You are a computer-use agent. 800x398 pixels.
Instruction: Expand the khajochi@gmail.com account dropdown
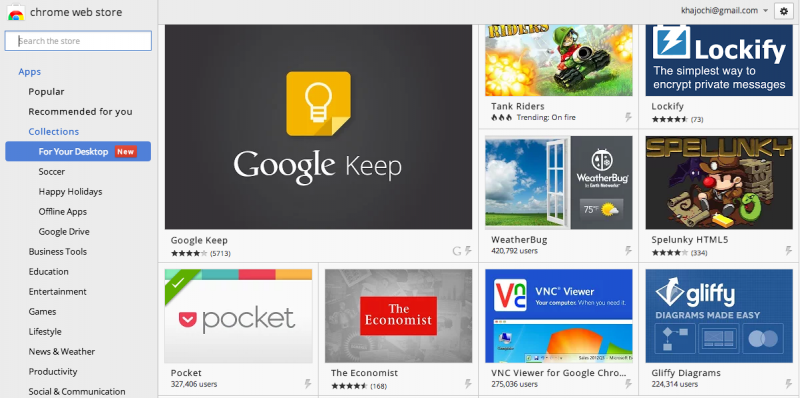click(x=724, y=10)
